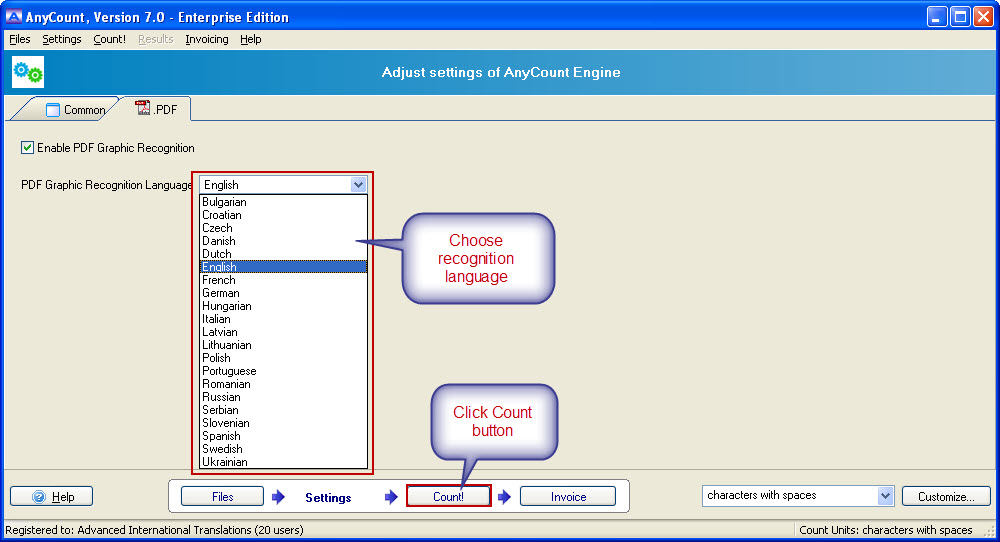Select Romanian in language list
Screen dimensions: 1000x542
(284, 384)
